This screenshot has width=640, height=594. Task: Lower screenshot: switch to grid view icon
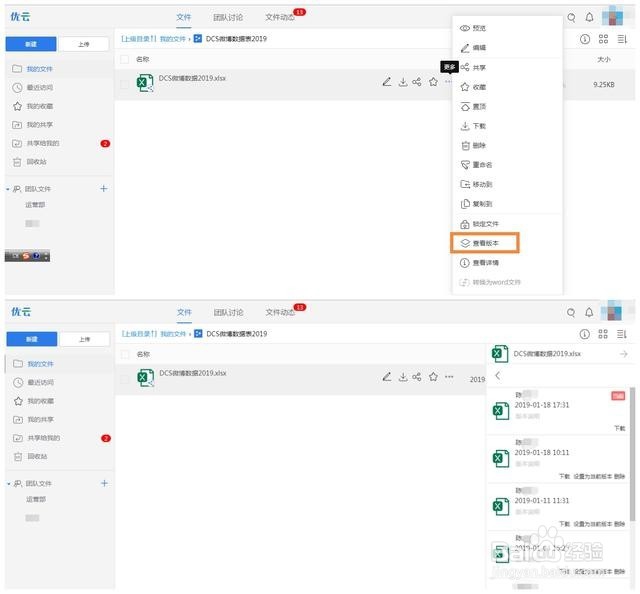click(603, 334)
